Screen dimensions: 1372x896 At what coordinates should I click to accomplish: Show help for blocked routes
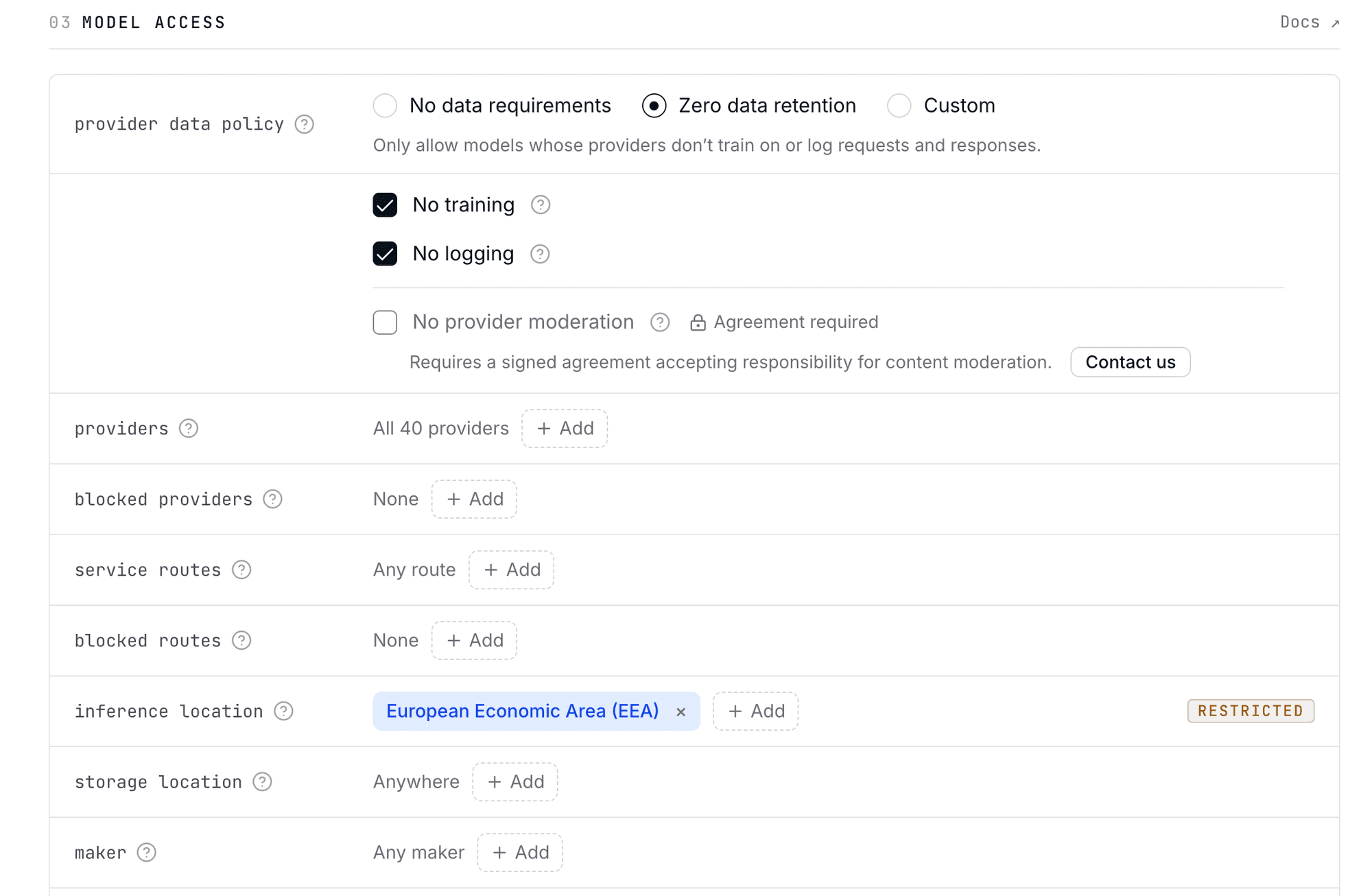pyautogui.click(x=241, y=640)
